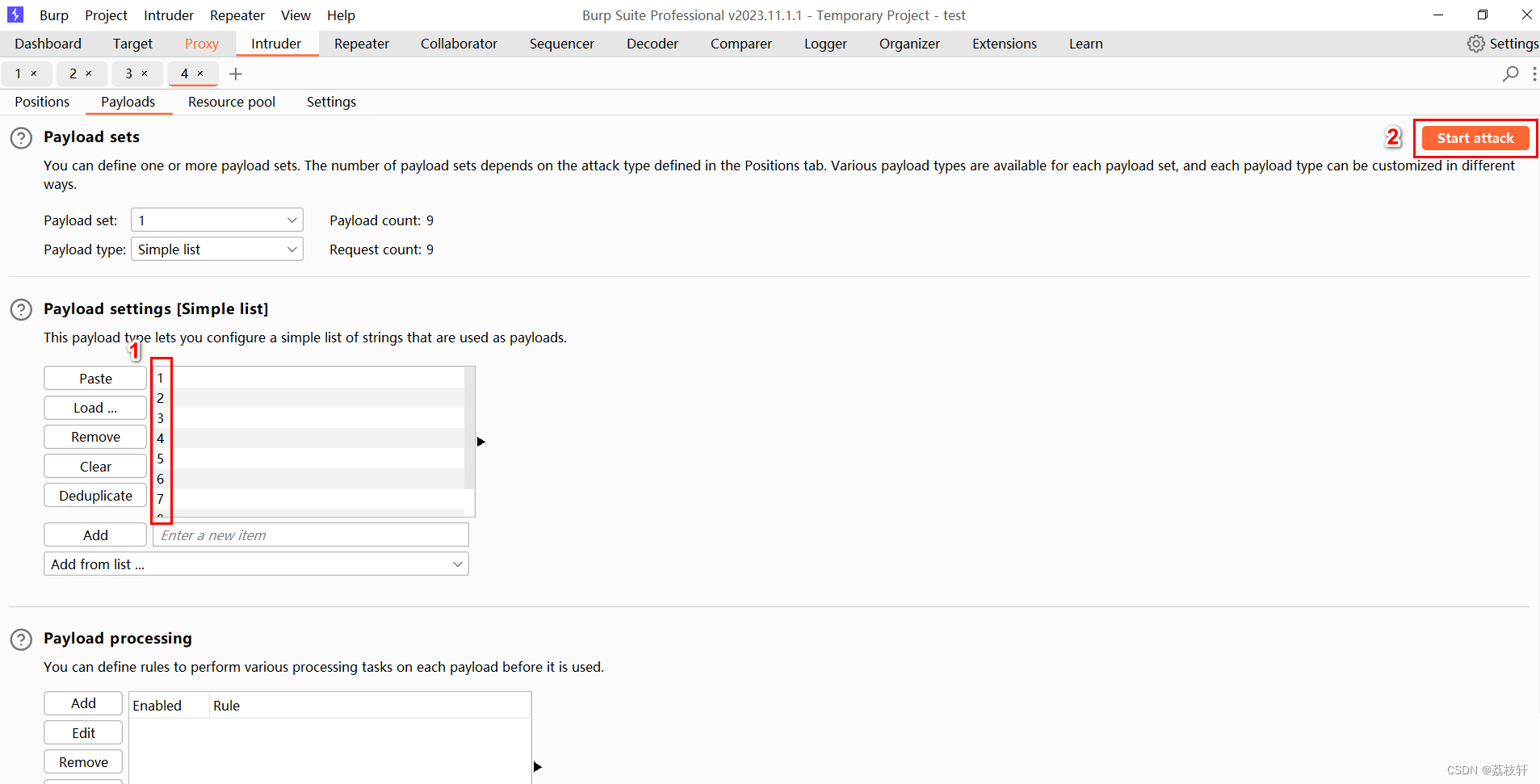
Task: Open the three-dot options menu
Action: [x=1534, y=73]
